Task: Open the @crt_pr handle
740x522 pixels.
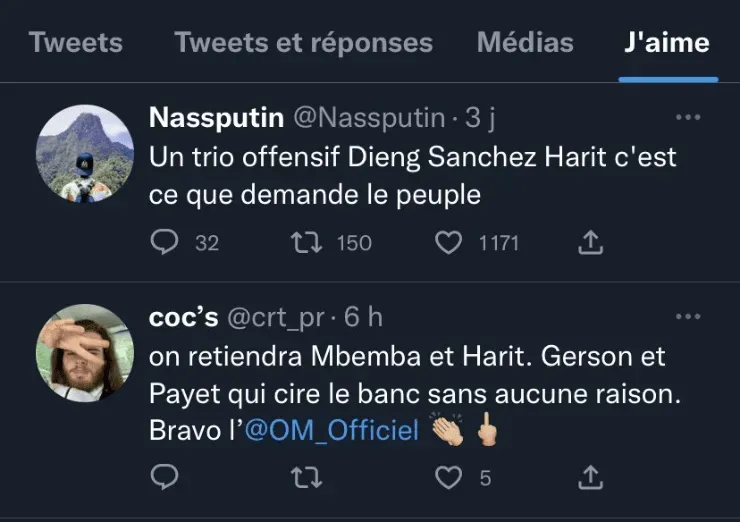Action: pyautogui.click(x=277, y=317)
